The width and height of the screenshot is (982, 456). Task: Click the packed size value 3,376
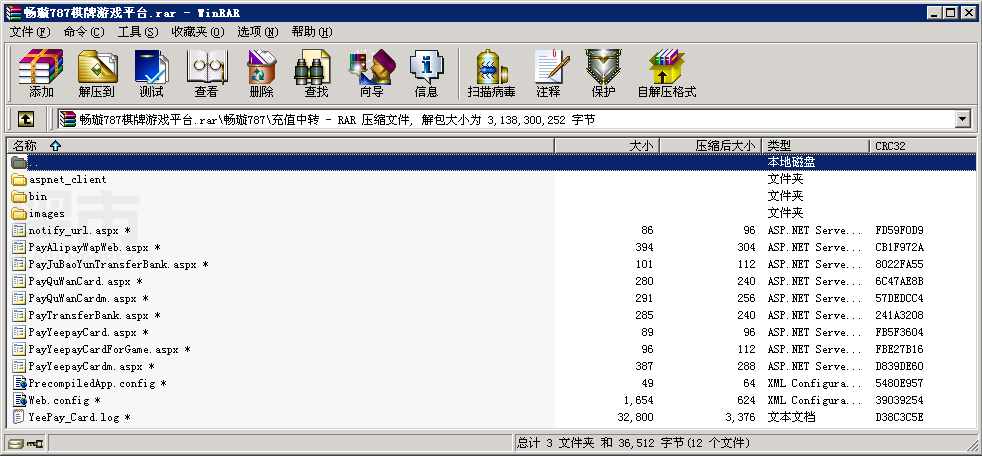pyautogui.click(x=740, y=417)
